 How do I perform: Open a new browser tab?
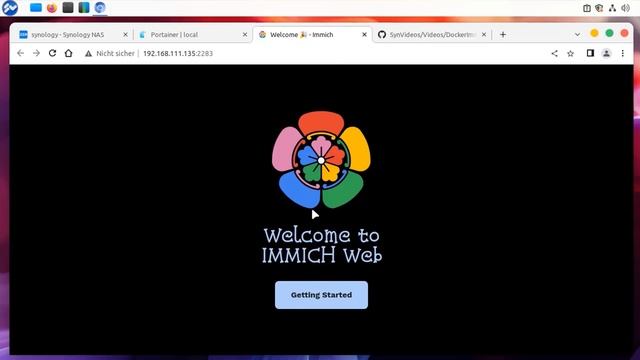pyautogui.click(x=503, y=35)
